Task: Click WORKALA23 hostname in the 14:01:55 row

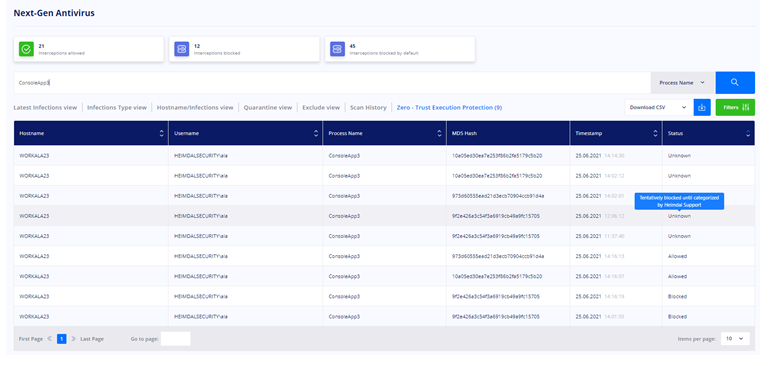Action: pyautogui.click(x=34, y=317)
